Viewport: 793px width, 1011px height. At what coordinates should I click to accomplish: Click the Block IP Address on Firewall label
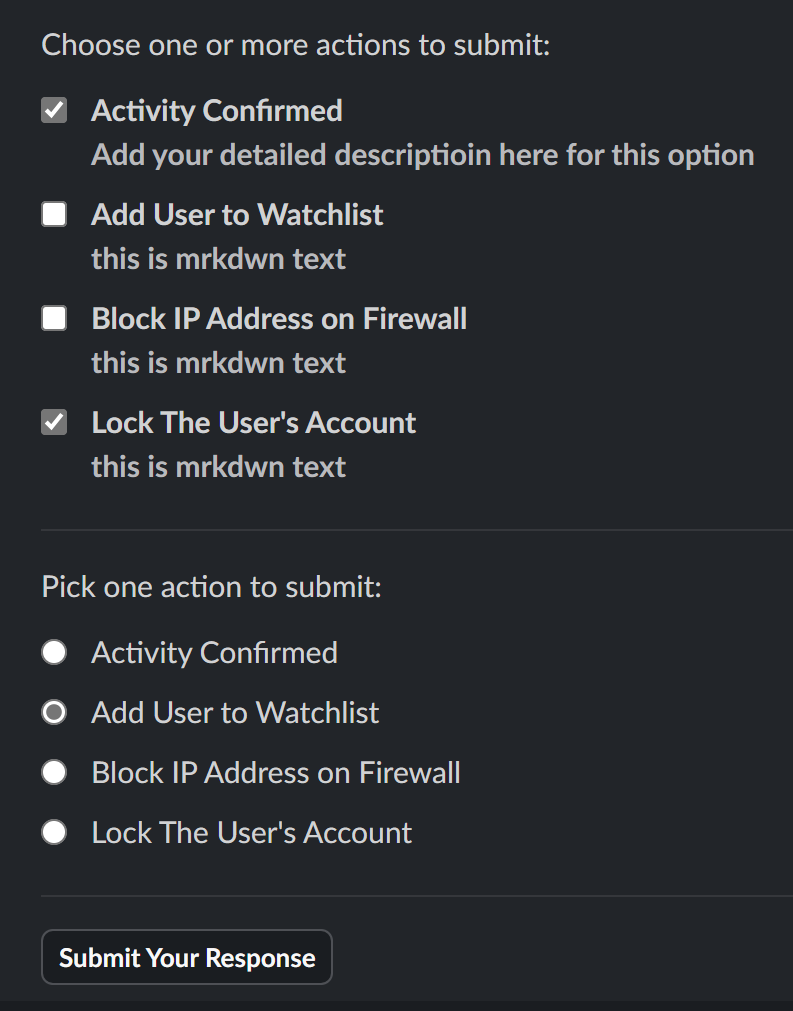coord(280,318)
